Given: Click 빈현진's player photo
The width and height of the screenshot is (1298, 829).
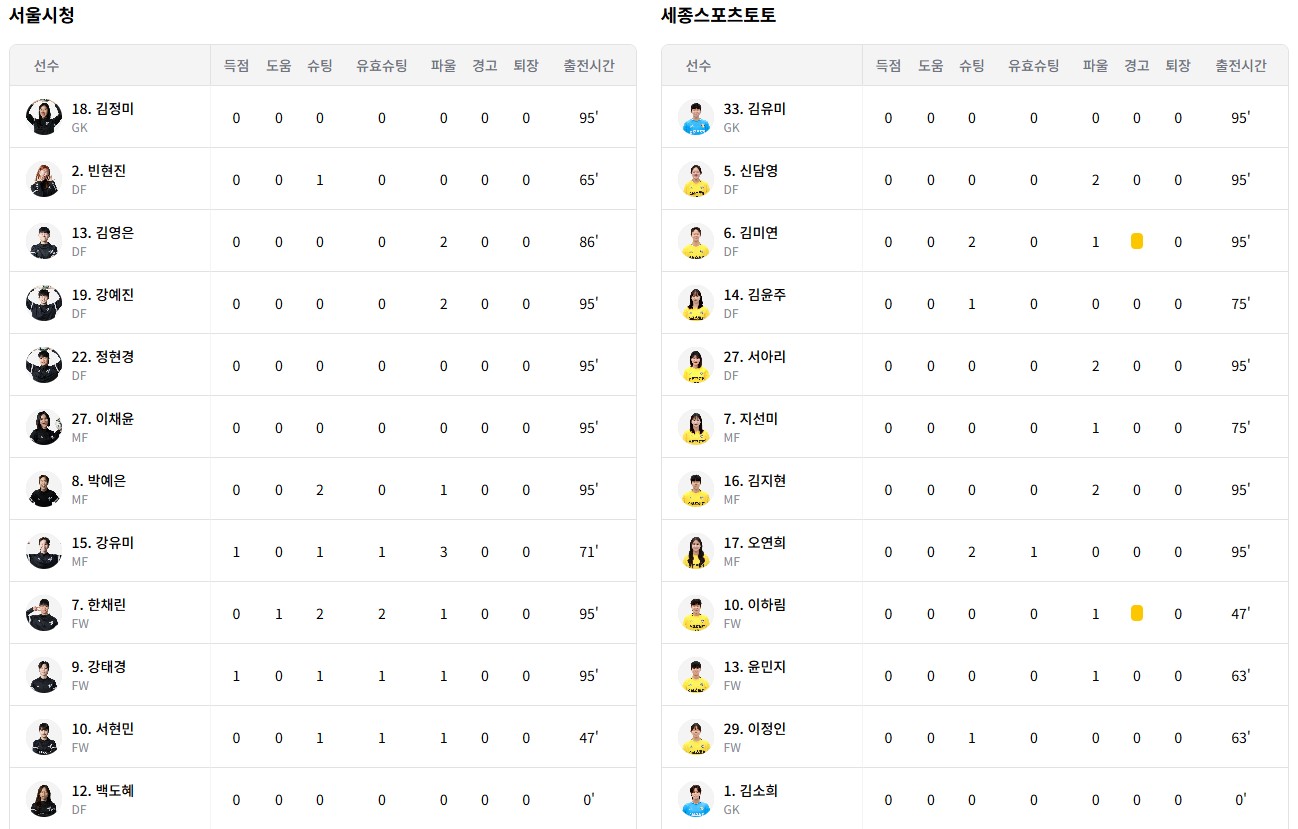Looking at the screenshot, I should (44, 179).
